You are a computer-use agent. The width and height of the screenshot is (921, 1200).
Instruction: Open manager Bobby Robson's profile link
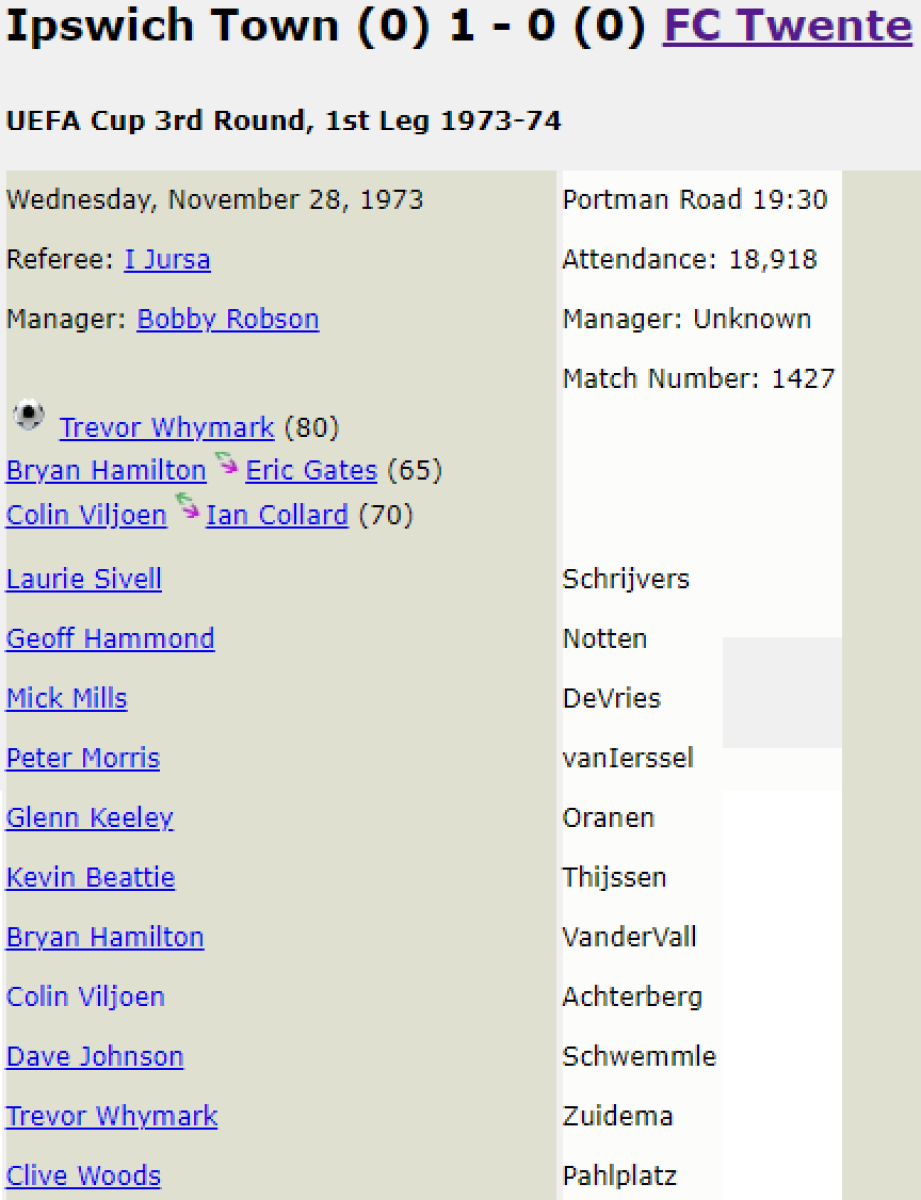coord(228,319)
